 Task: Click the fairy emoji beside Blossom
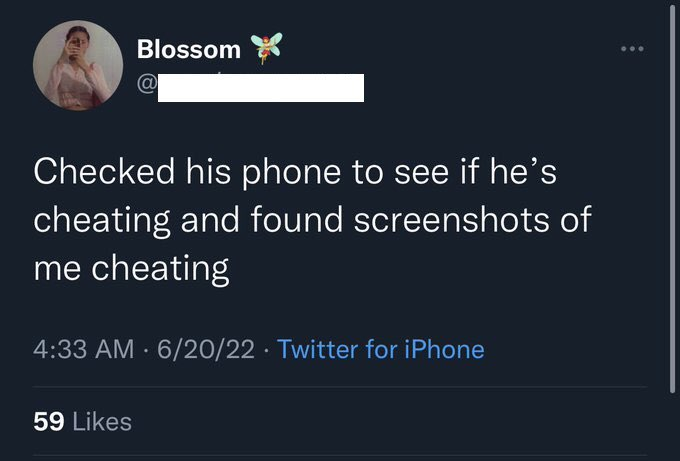click(x=266, y=46)
